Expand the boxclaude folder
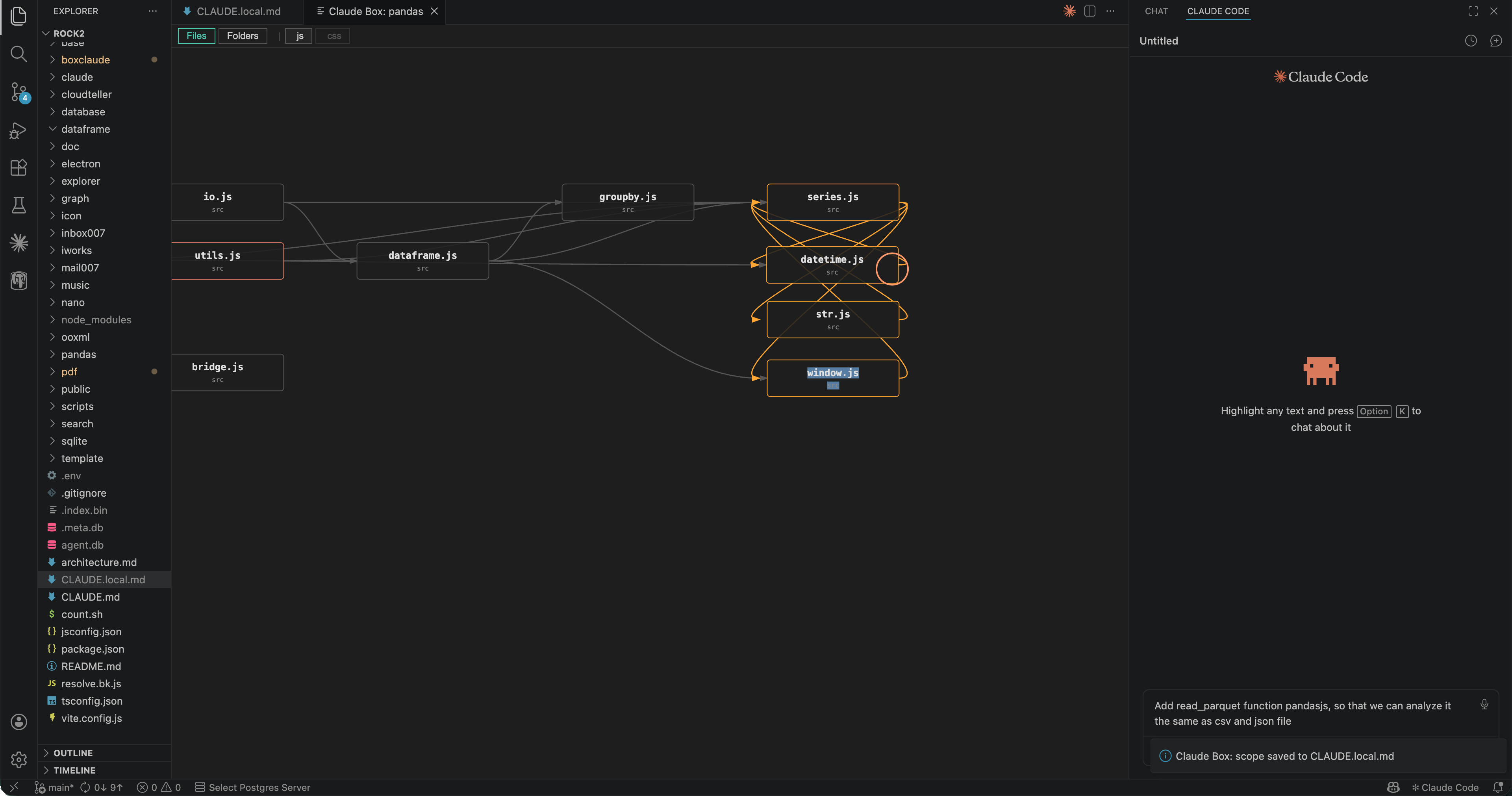The image size is (1512, 796). point(104,59)
